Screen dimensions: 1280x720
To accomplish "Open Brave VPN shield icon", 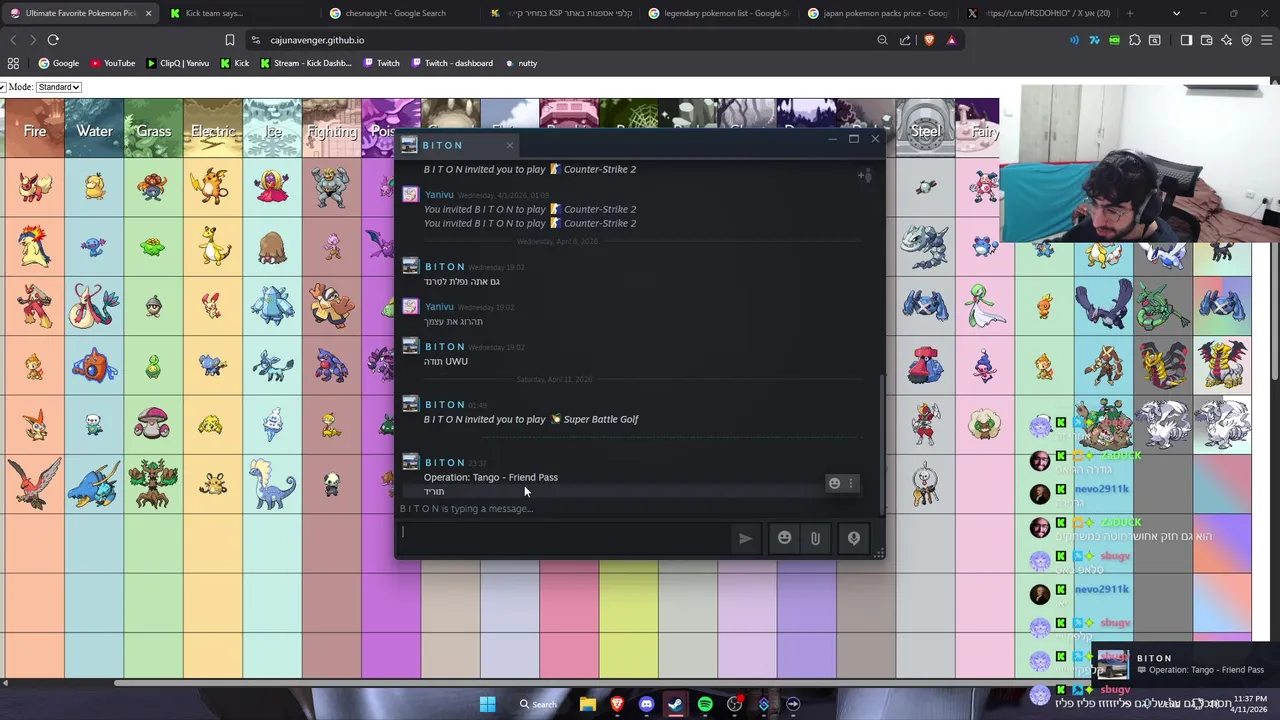I will pos(1246,40).
